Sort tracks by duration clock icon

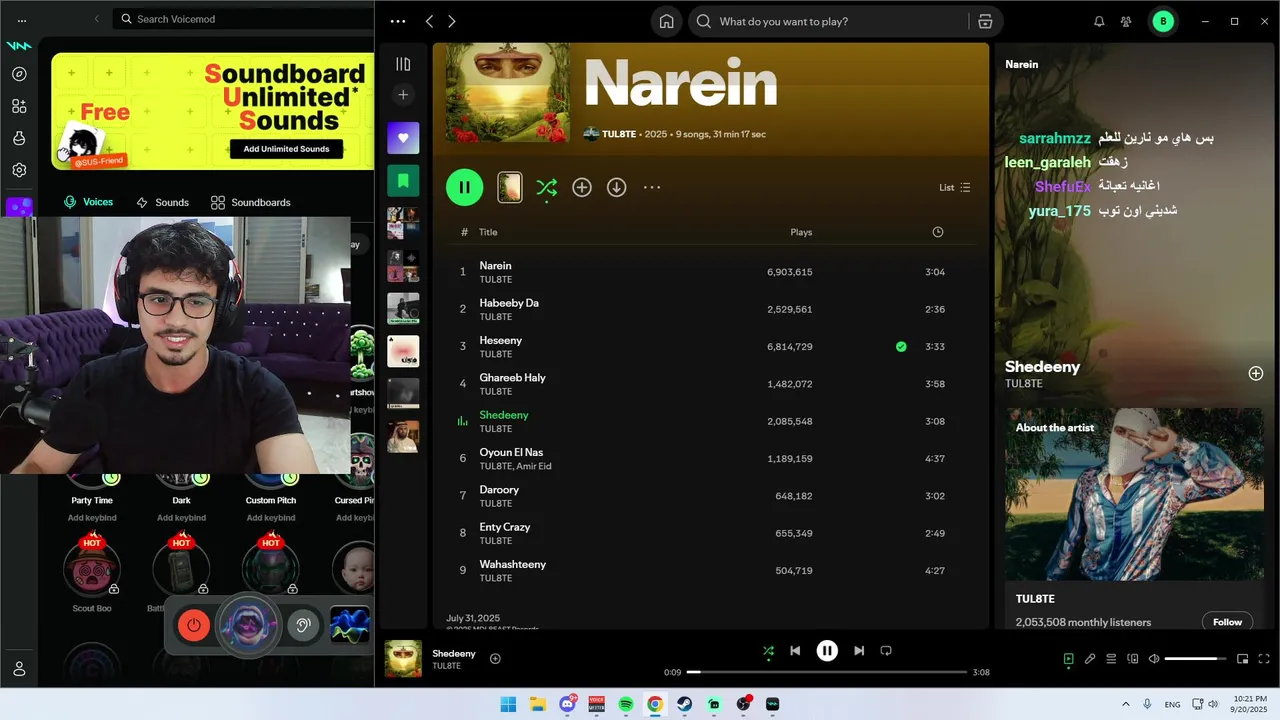coord(937,232)
